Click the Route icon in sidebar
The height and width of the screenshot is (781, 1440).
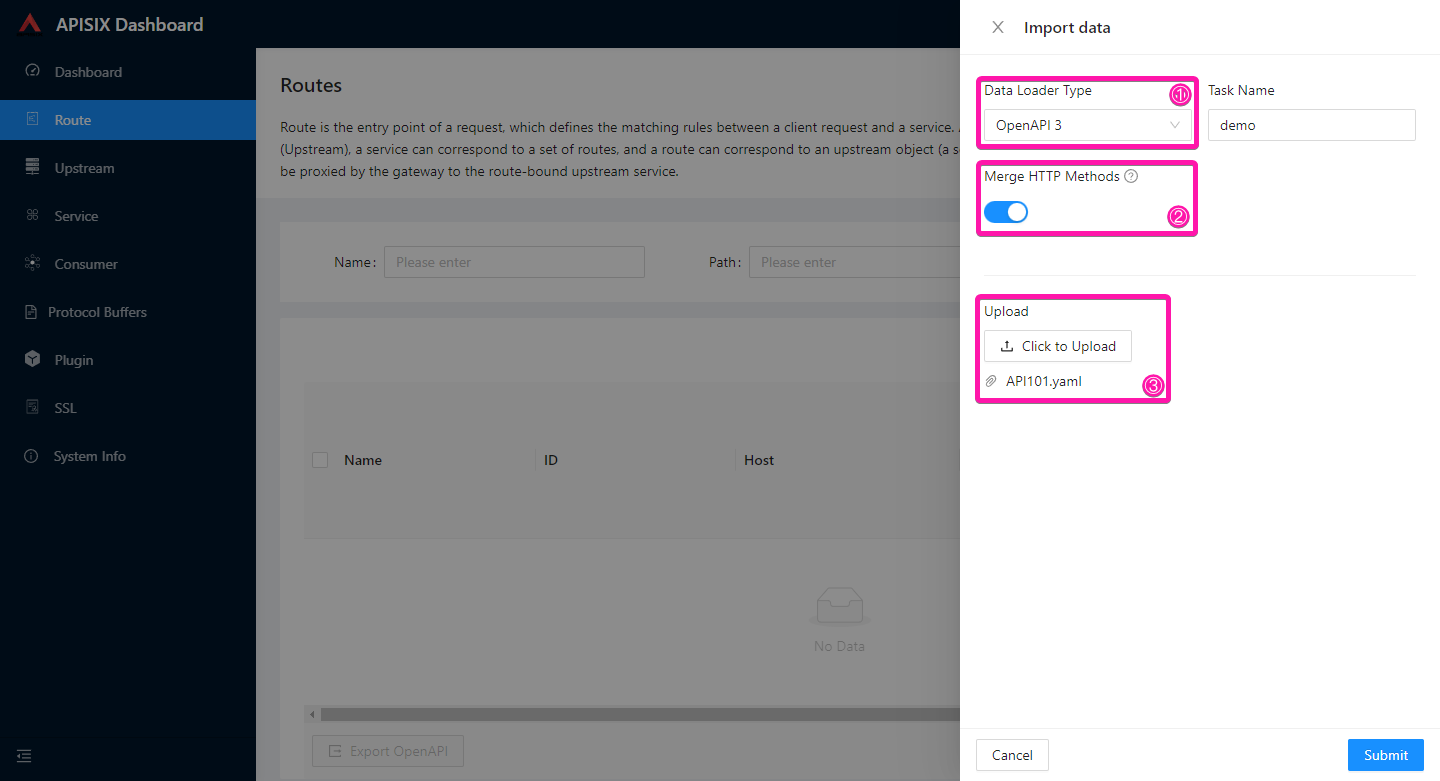coord(32,119)
